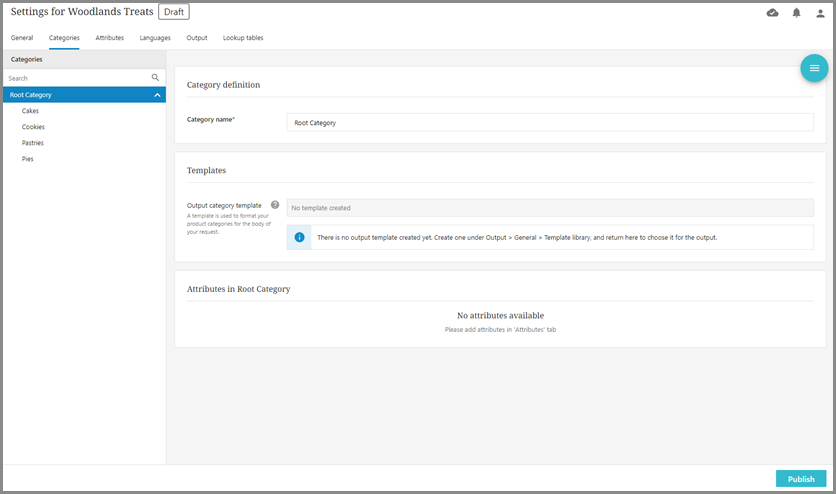Select the Cakes category

tap(31, 111)
